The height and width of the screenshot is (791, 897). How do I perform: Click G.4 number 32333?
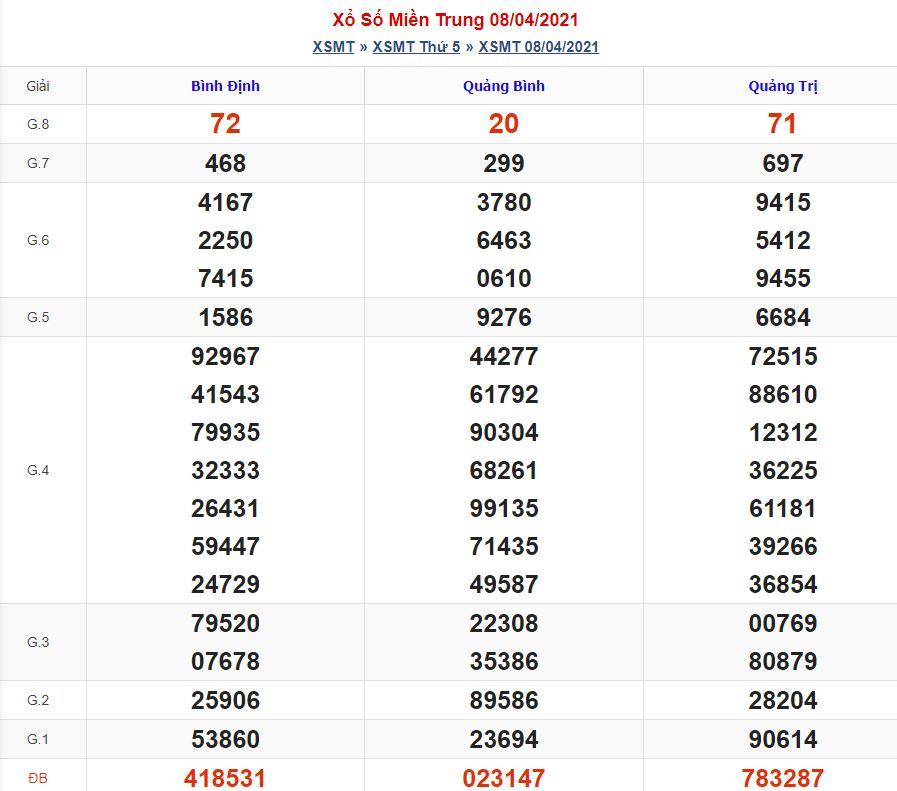click(x=225, y=471)
